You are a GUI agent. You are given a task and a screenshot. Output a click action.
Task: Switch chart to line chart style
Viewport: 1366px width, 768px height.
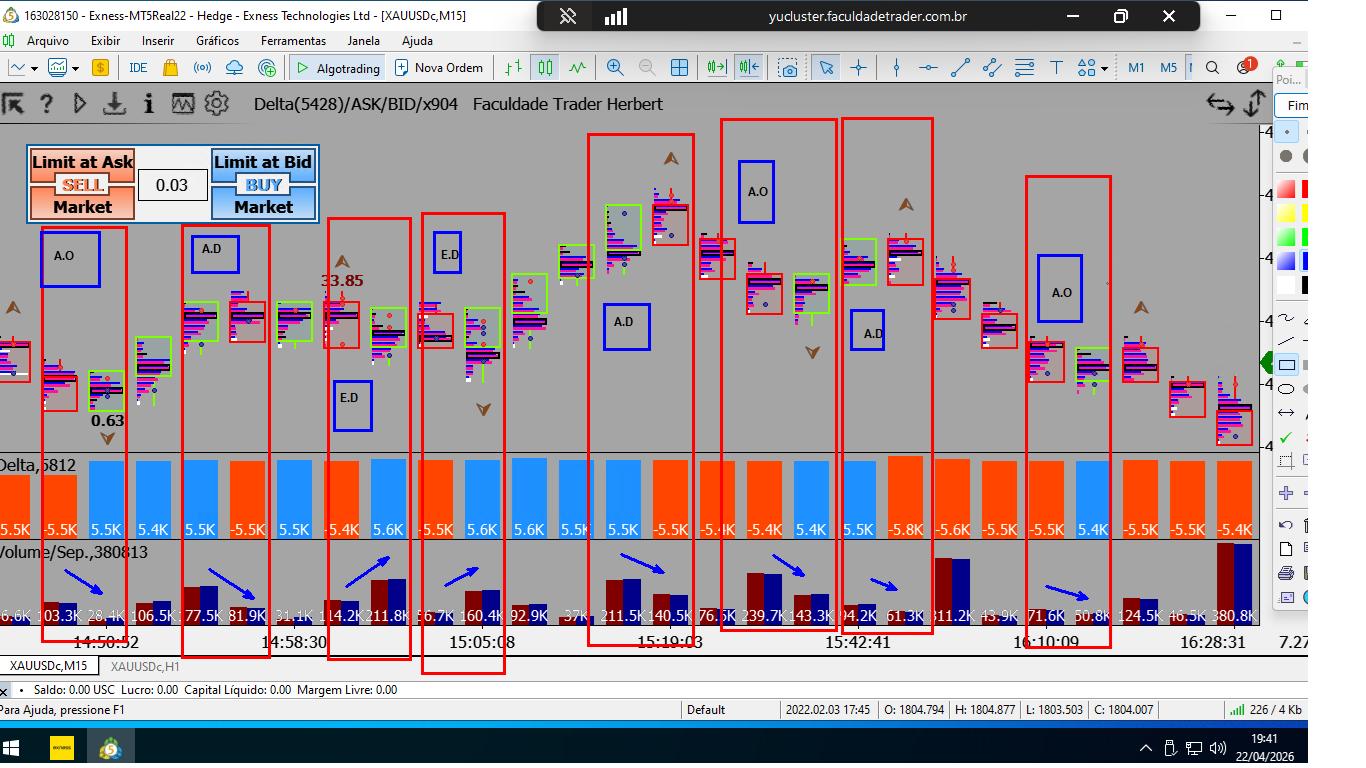(577, 68)
